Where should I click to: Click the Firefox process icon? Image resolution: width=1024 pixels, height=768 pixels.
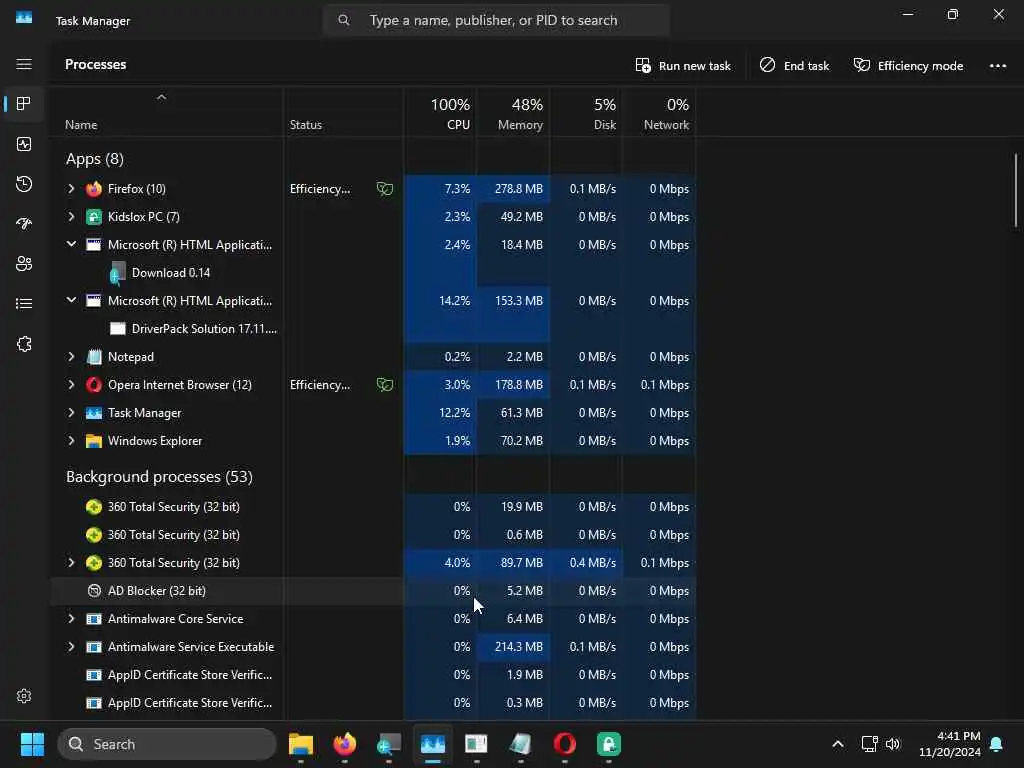point(94,189)
